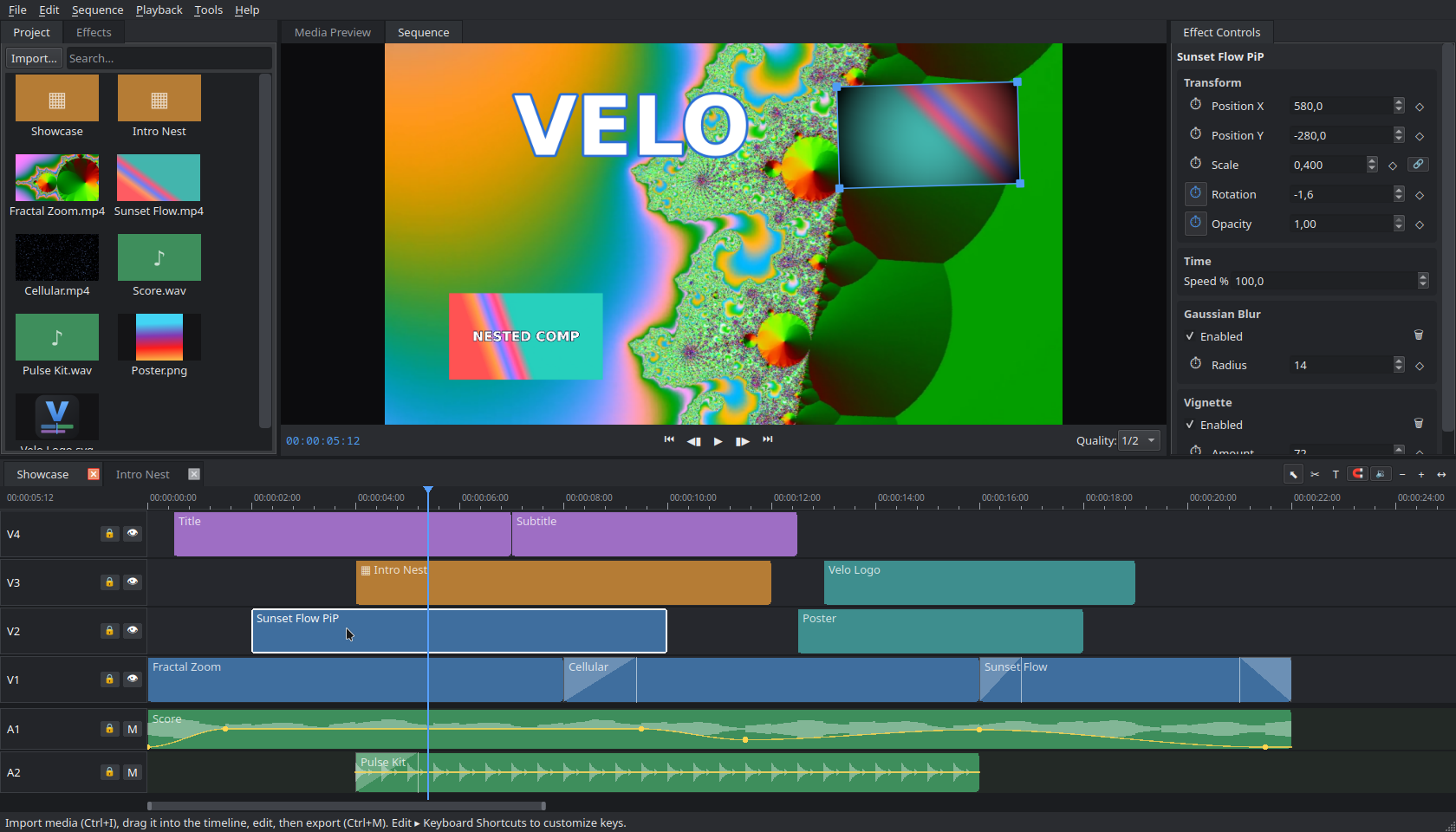1456x832 pixels.
Task: Toggle the magnet snapping button
Action: pos(1358,474)
